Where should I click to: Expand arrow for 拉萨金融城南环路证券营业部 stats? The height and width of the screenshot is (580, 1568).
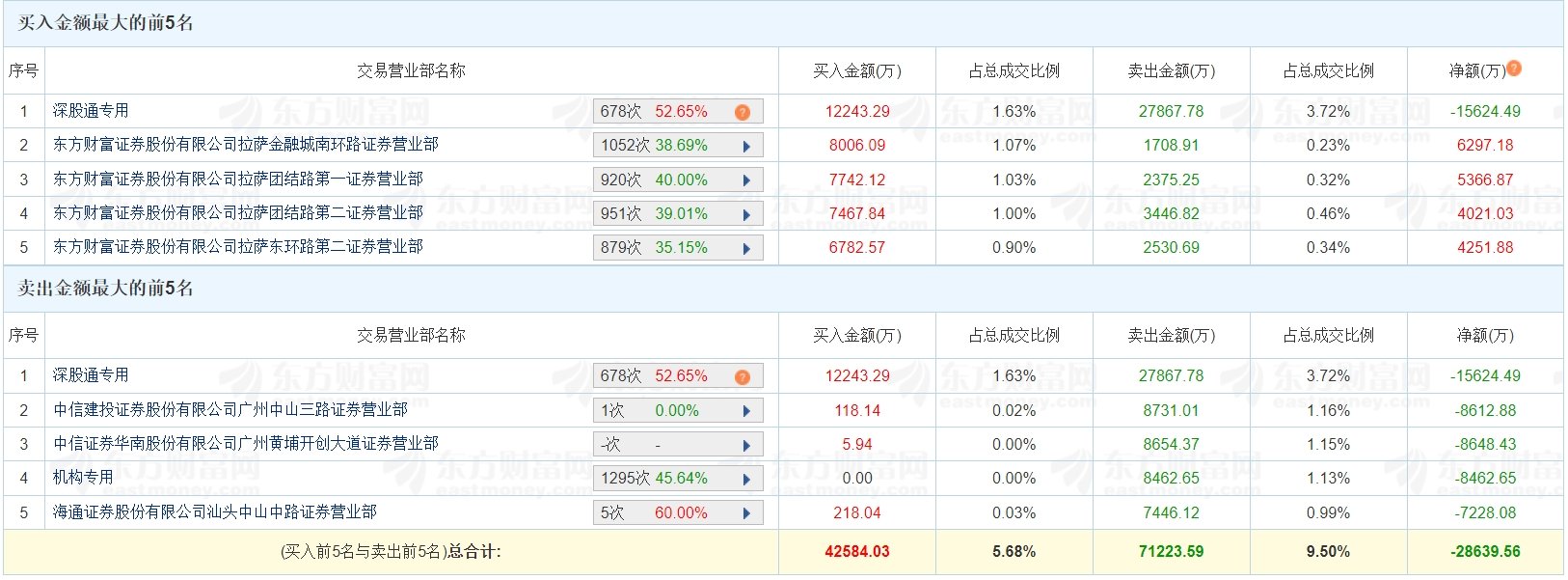[746, 146]
